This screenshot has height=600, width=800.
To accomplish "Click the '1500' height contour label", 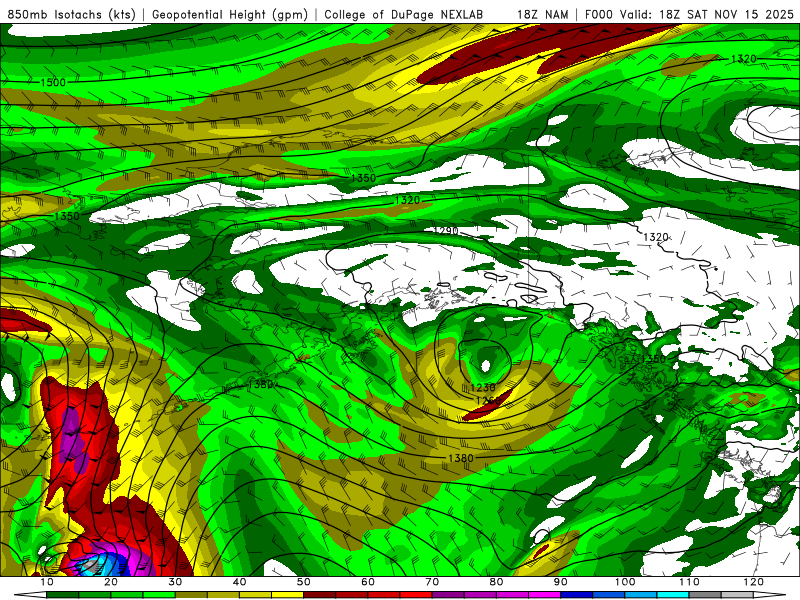I will click(53, 82).
